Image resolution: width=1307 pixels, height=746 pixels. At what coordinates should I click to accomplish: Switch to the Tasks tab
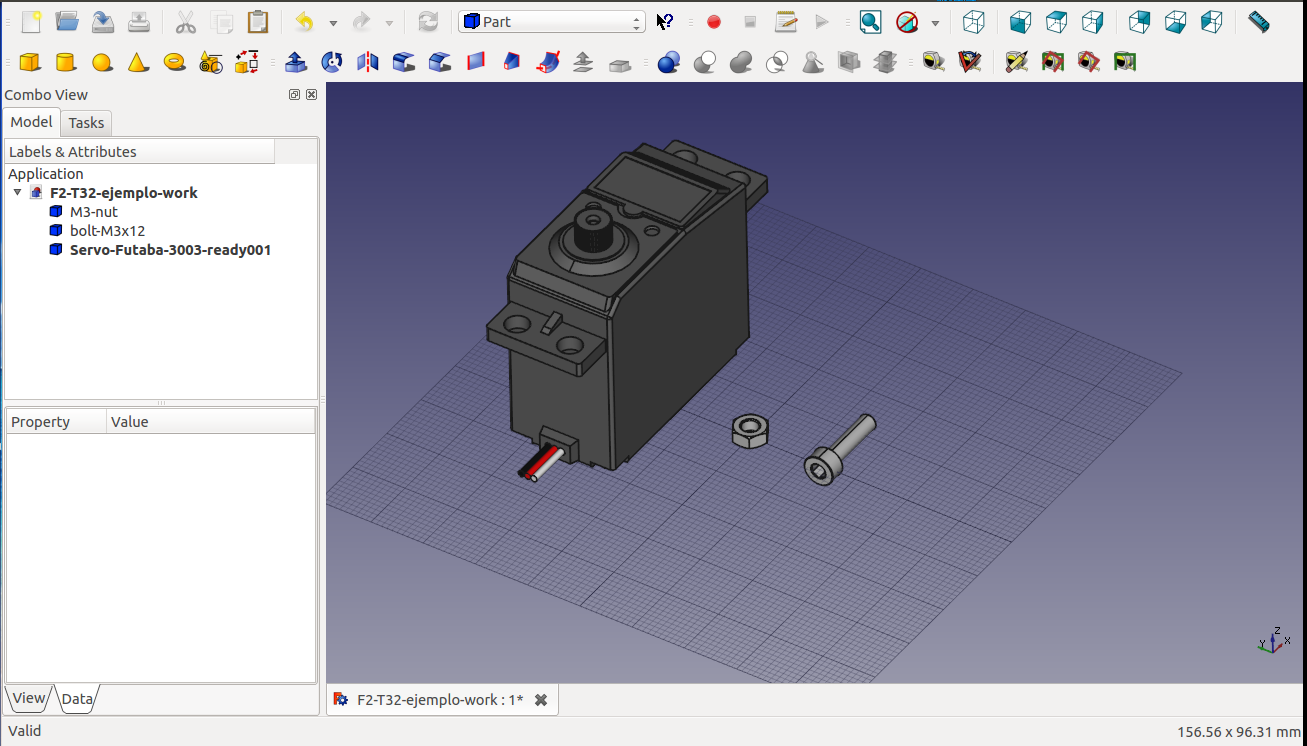pyautogui.click(x=86, y=123)
